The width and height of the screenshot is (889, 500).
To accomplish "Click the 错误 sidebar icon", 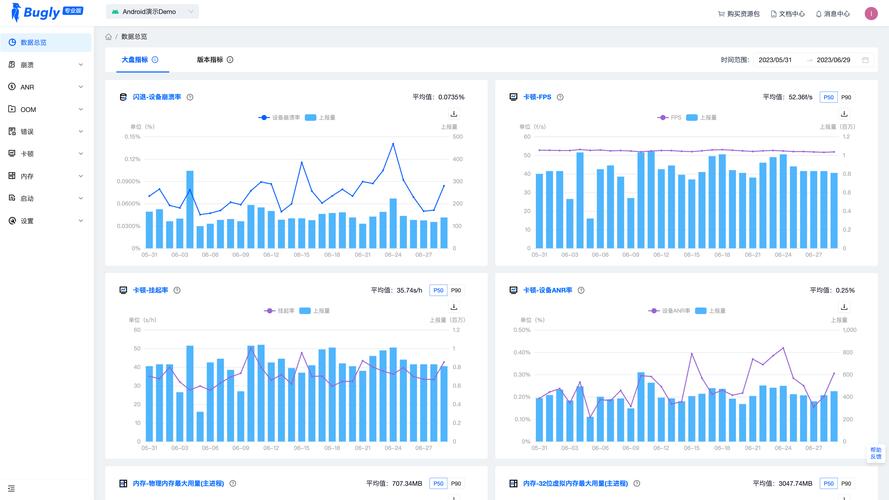I will [x=12, y=131].
